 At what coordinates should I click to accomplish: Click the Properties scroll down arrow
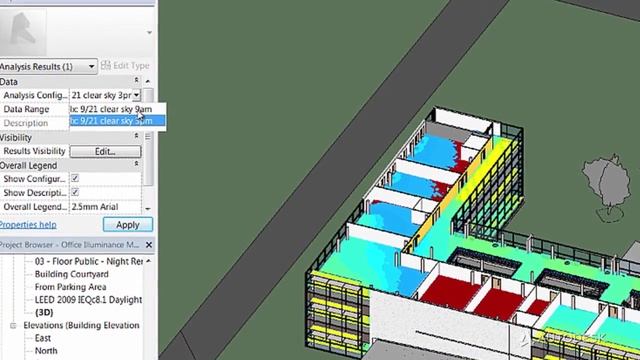148,209
